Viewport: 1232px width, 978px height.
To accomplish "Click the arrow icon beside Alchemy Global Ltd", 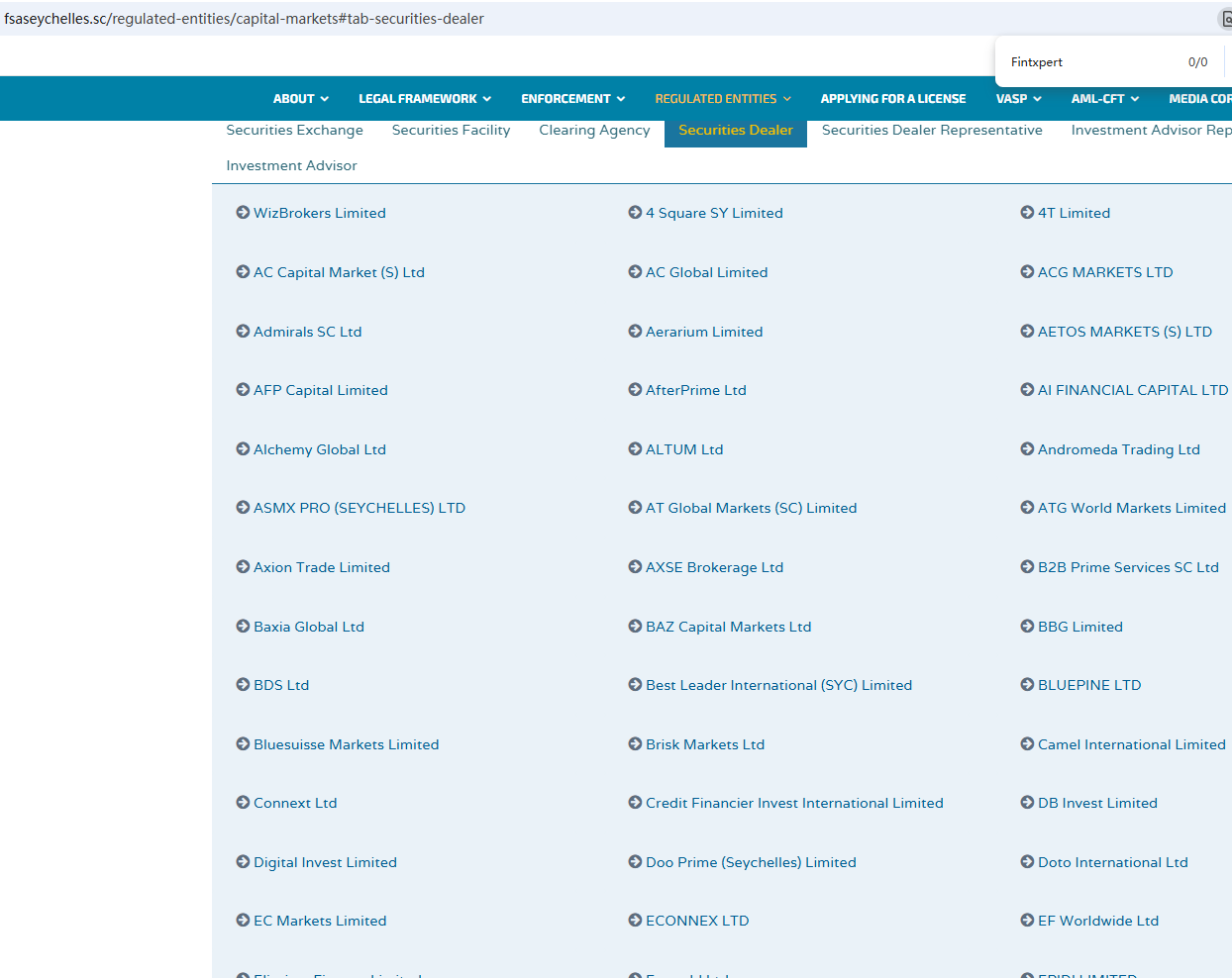I will point(243,449).
